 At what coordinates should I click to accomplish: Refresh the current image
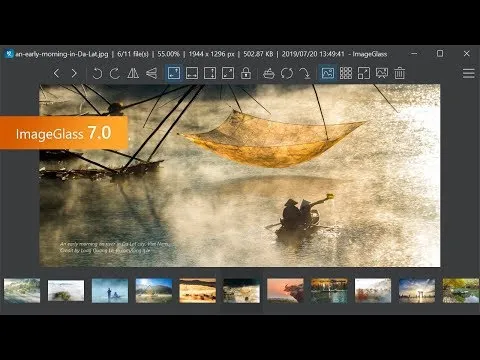(x=287, y=73)
